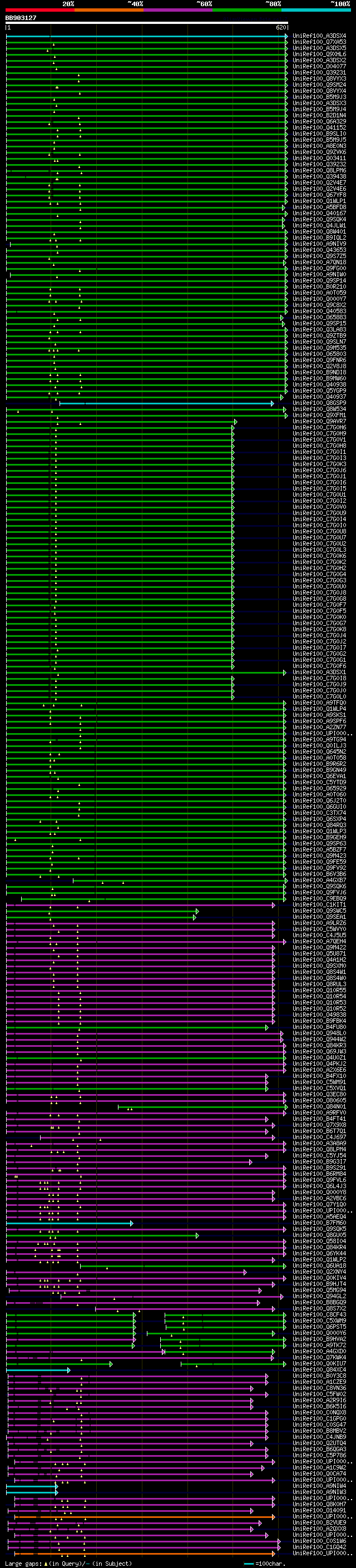Select the UniRef100_C7G0K2 label

pyautogui.click(x=319, y=562)
